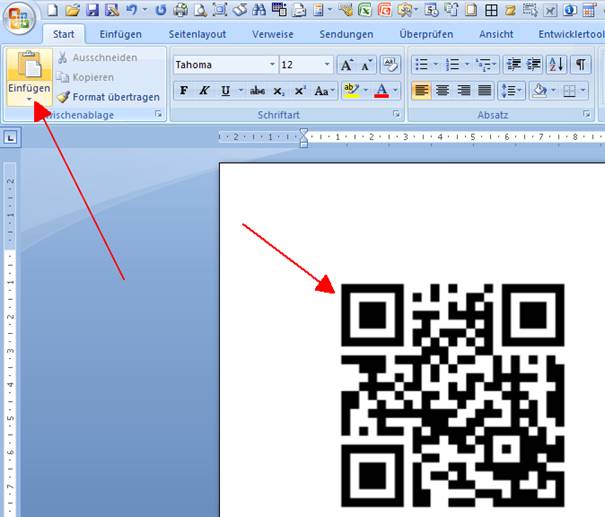Image resolution: width=605 pixels, height=517 pixels.
Task: Expand the Absatz dialog launcher
Action: (586, 114)
